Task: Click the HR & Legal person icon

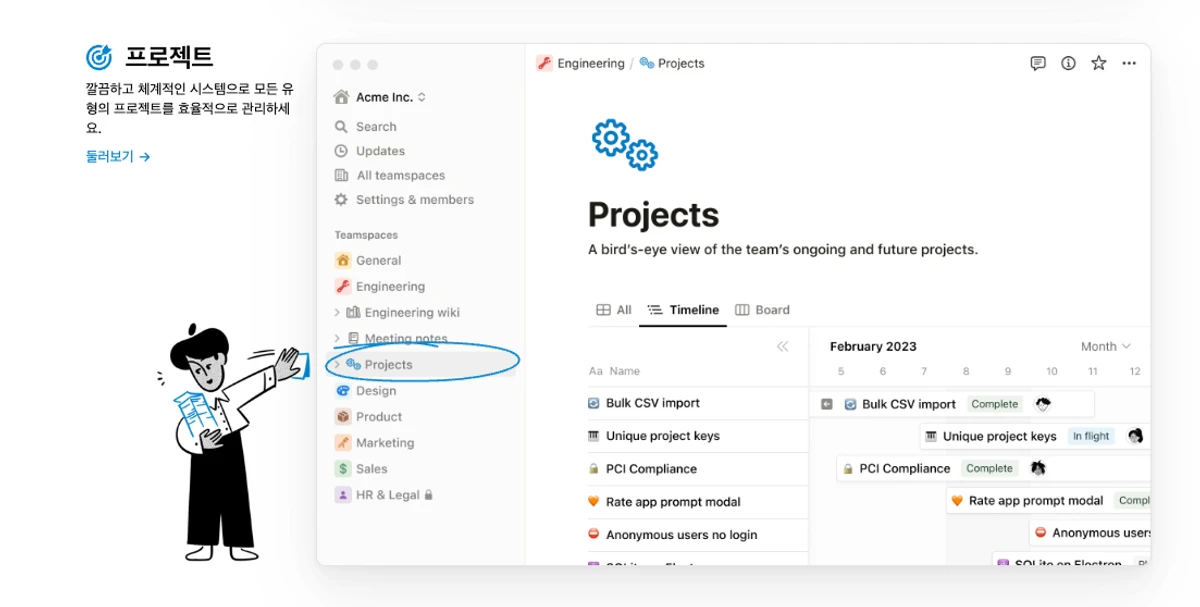Action: pyautogui.click(x=343, y=495)
